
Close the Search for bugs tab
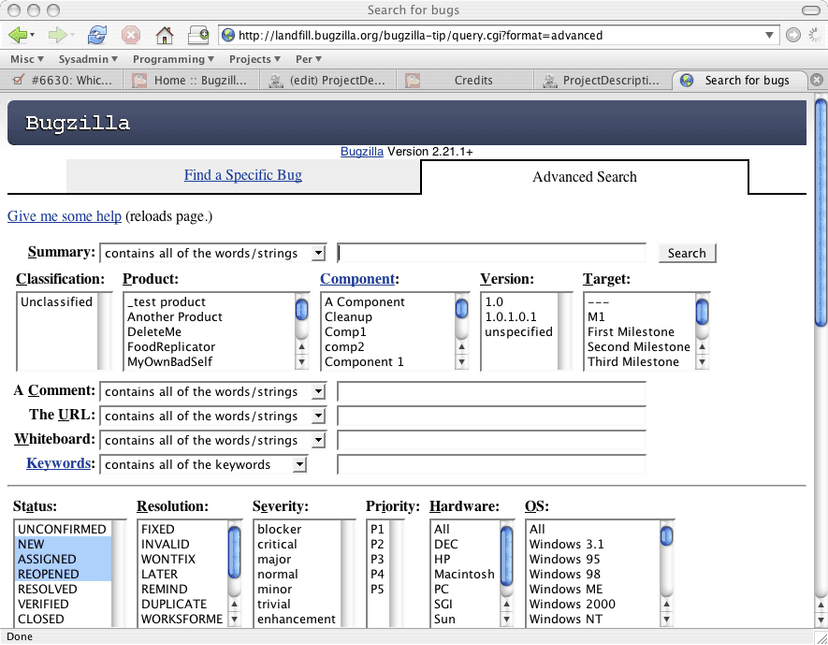(816, 80)
